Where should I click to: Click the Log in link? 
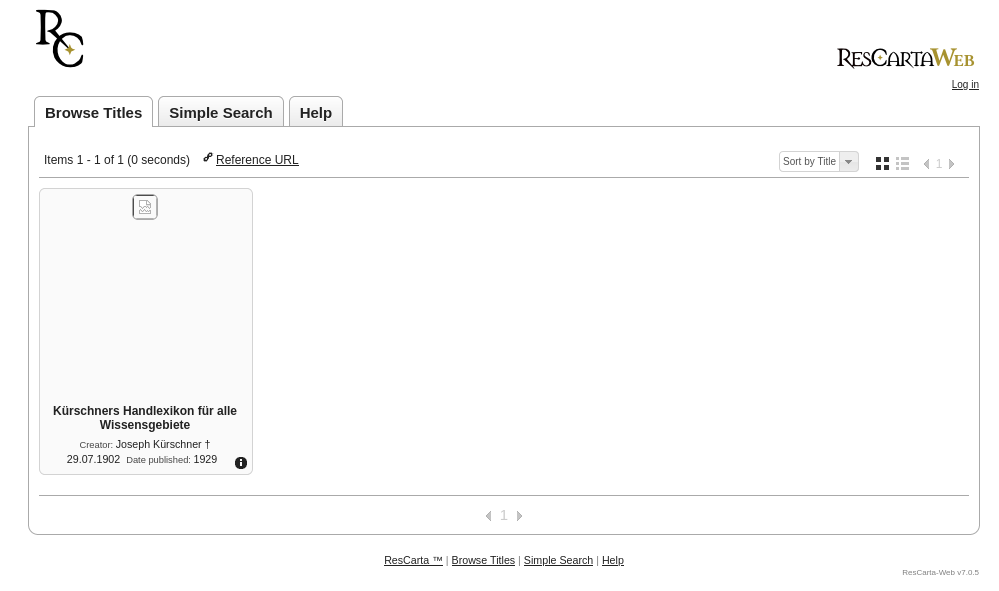click(964, 85)
